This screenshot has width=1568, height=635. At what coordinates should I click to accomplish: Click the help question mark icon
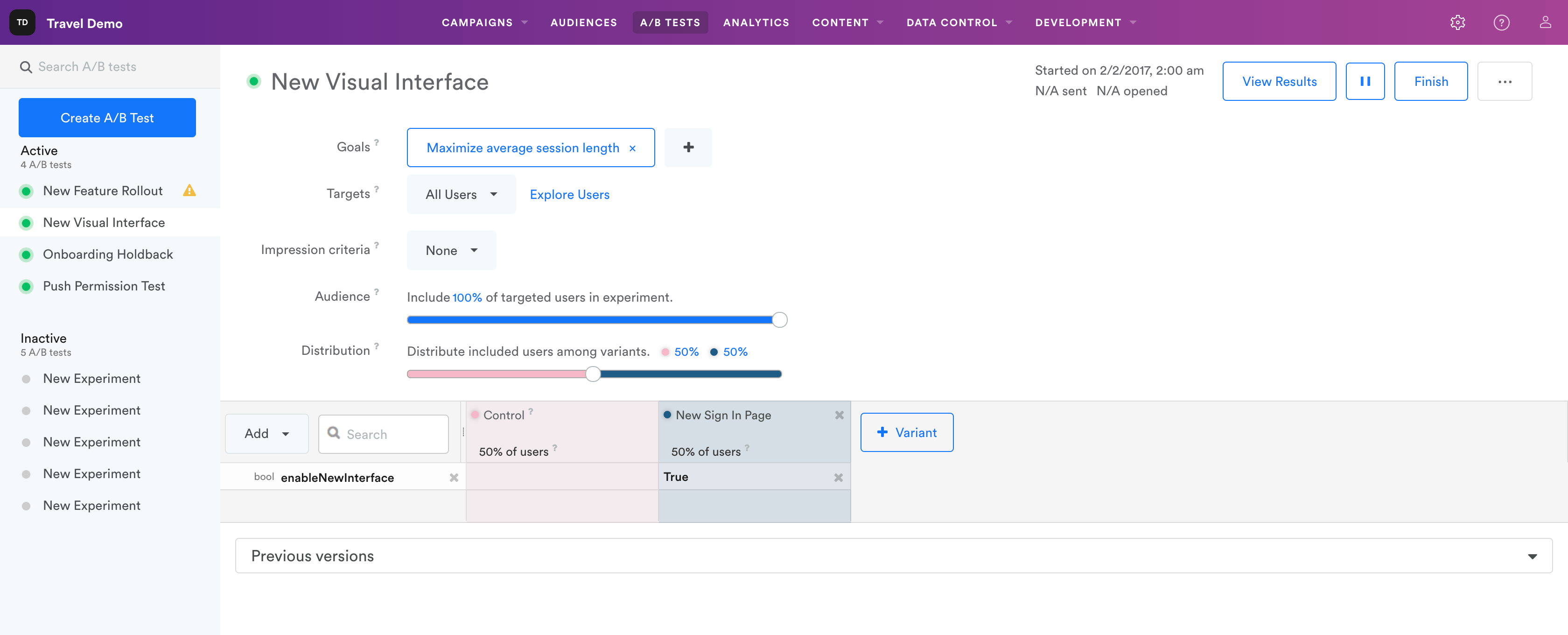tap(1501, 22)
